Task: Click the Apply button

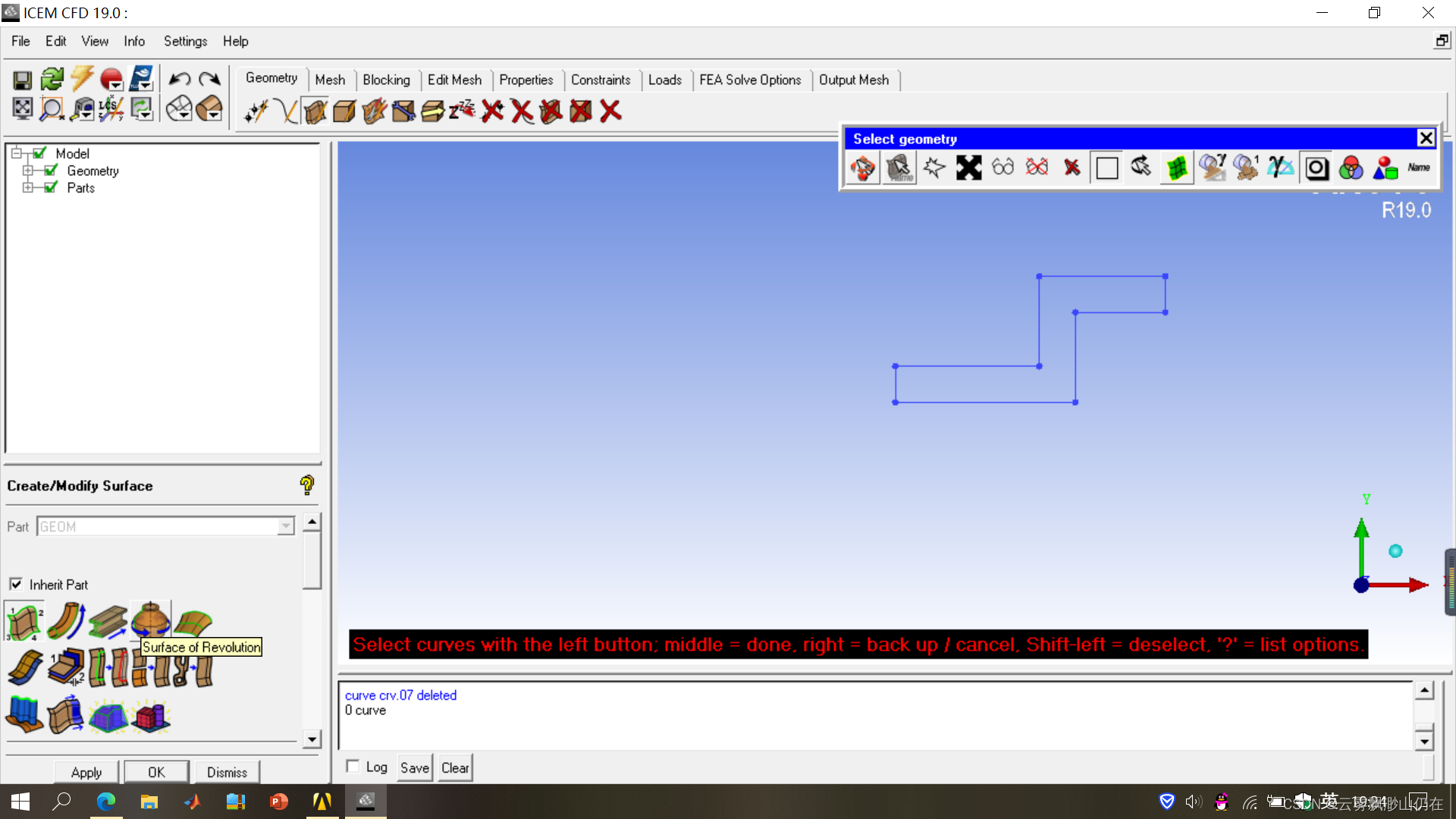Action: (x=86, y=772)
